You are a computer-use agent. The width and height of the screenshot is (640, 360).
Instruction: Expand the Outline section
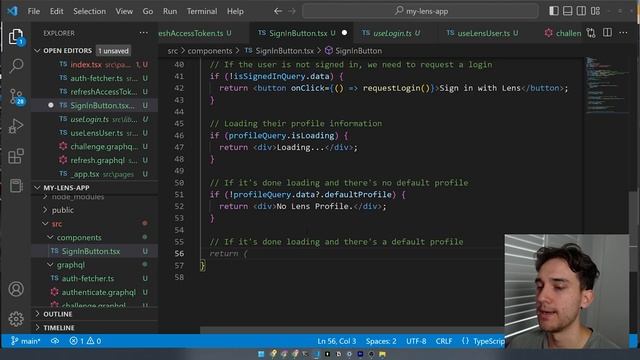point(58,314)
